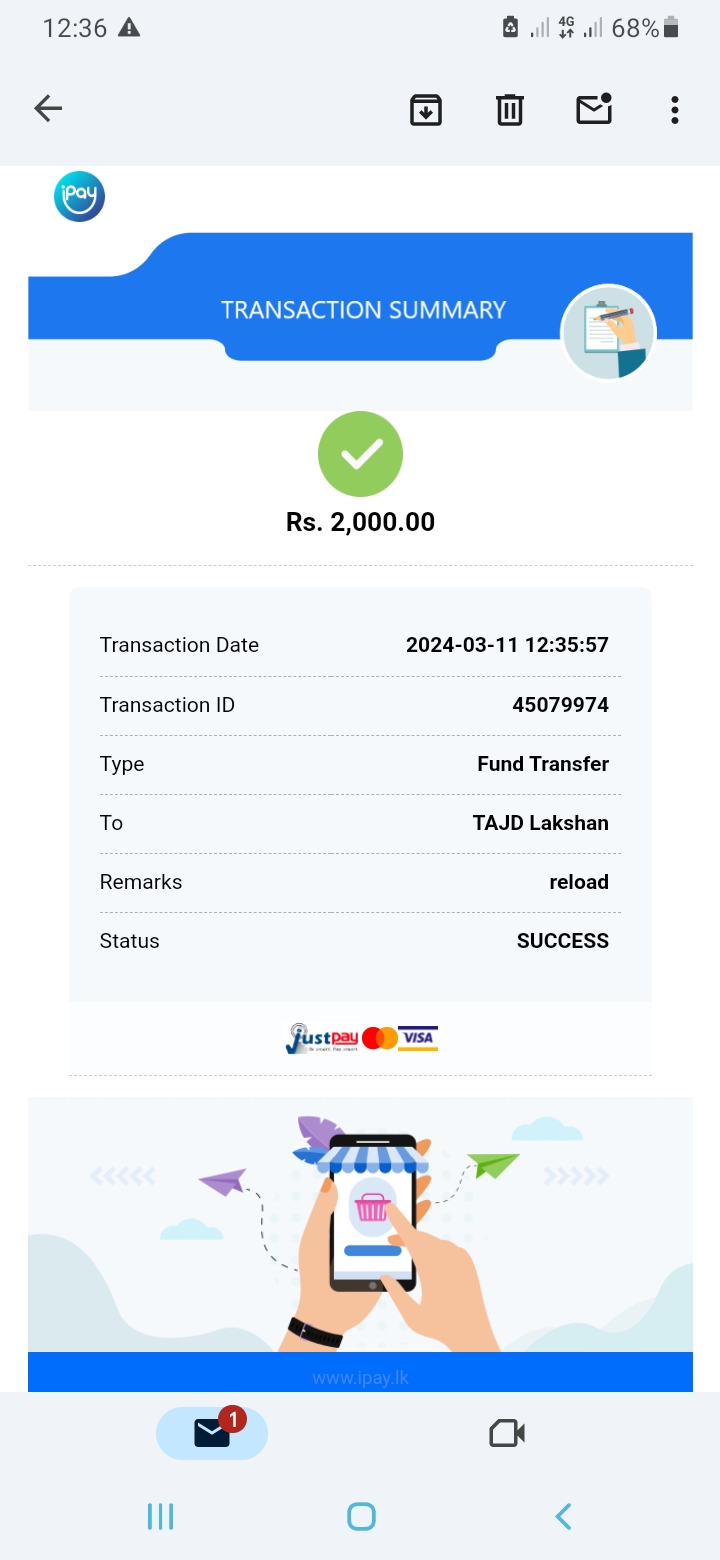This screenshot has width=720, height=1560.
Task: Tap the Transaction ID number 45079974
Action: [x=560, y=705]
